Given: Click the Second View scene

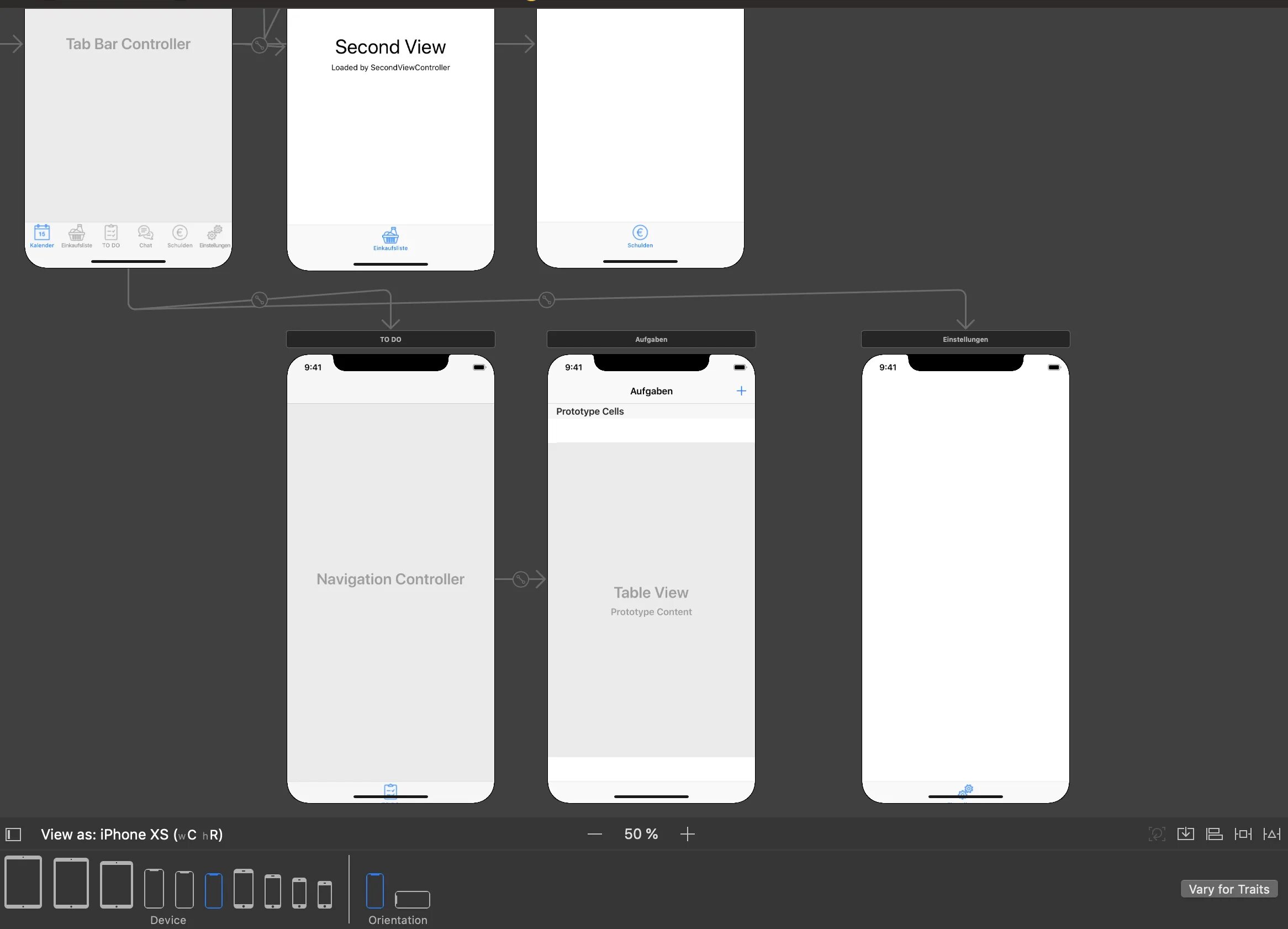Looking at the screenshot, I should [x=390, y=140].
